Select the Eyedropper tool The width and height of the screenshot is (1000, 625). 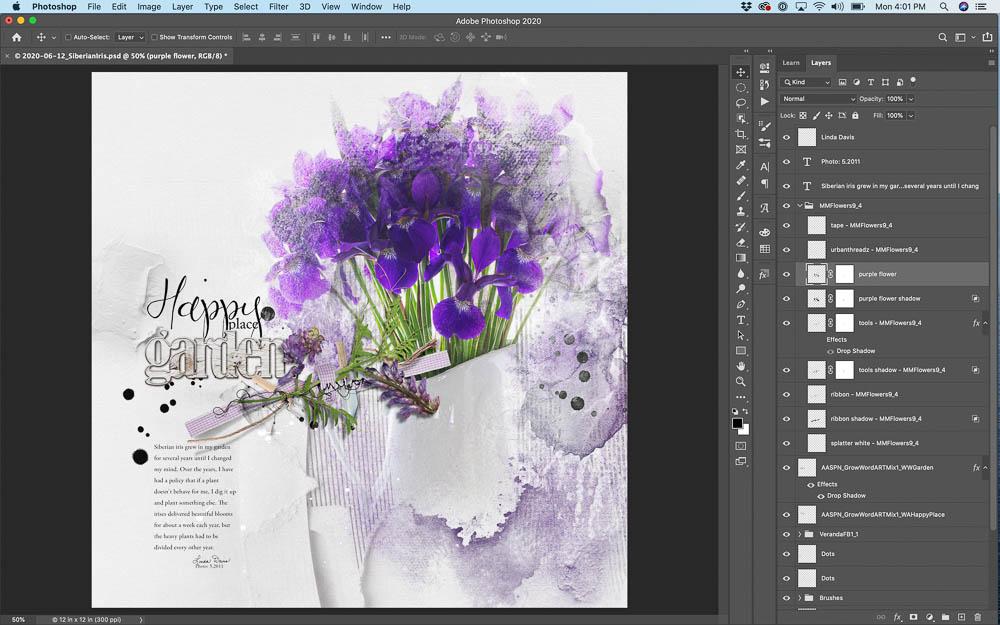pos(740,165)
